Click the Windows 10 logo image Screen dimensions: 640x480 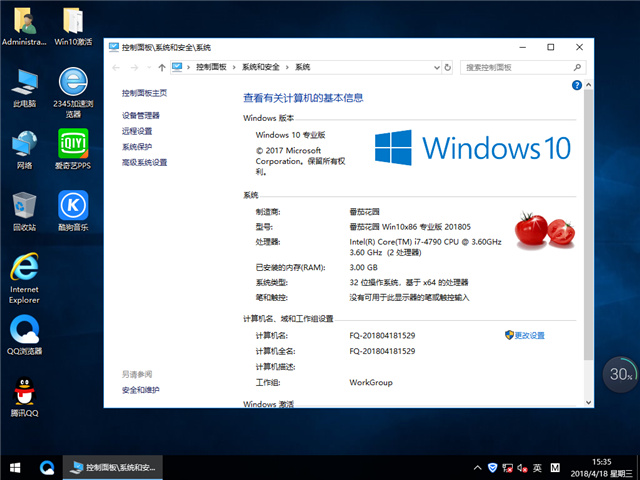tap(473, 148)
